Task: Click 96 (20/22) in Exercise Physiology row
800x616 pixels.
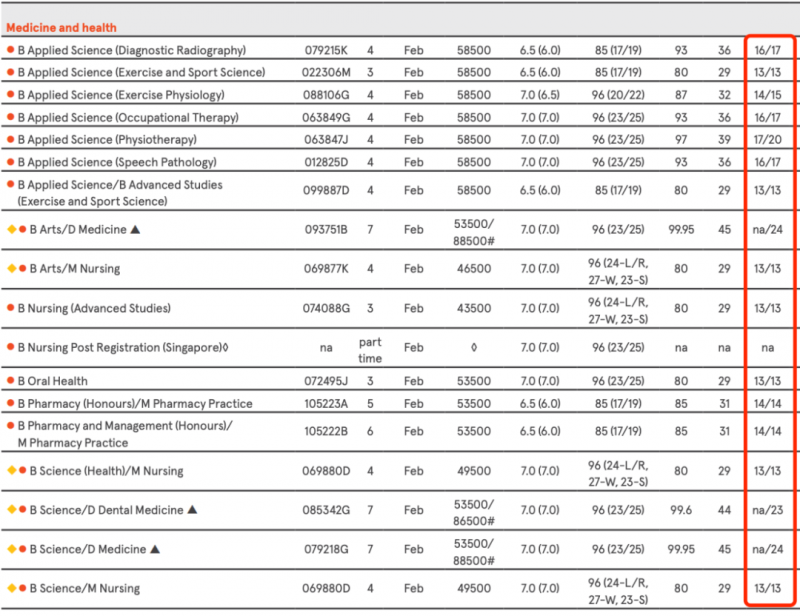Action: pos(618,95)
